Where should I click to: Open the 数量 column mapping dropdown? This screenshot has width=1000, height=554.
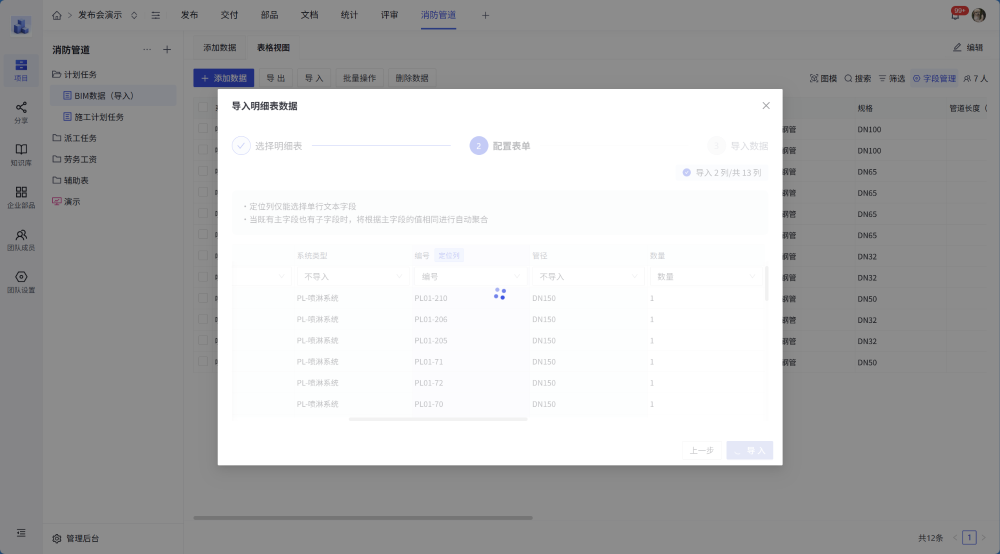click(703, 276)
